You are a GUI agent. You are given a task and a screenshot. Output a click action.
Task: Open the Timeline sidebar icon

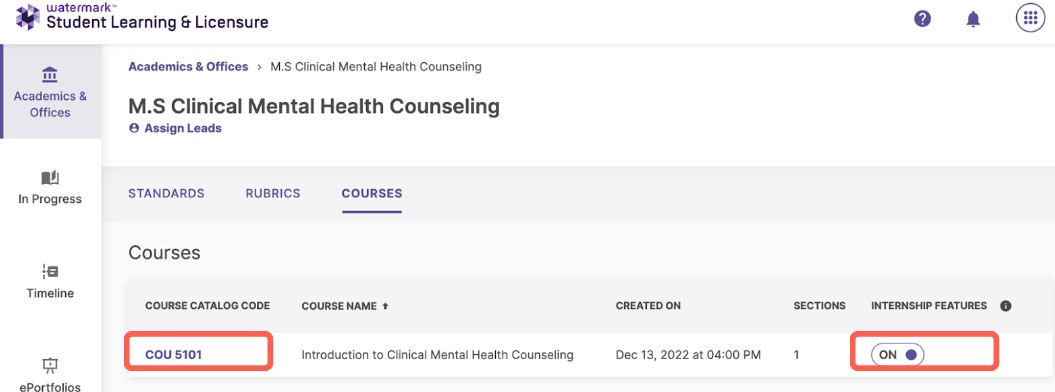click(x=50, y=272)
